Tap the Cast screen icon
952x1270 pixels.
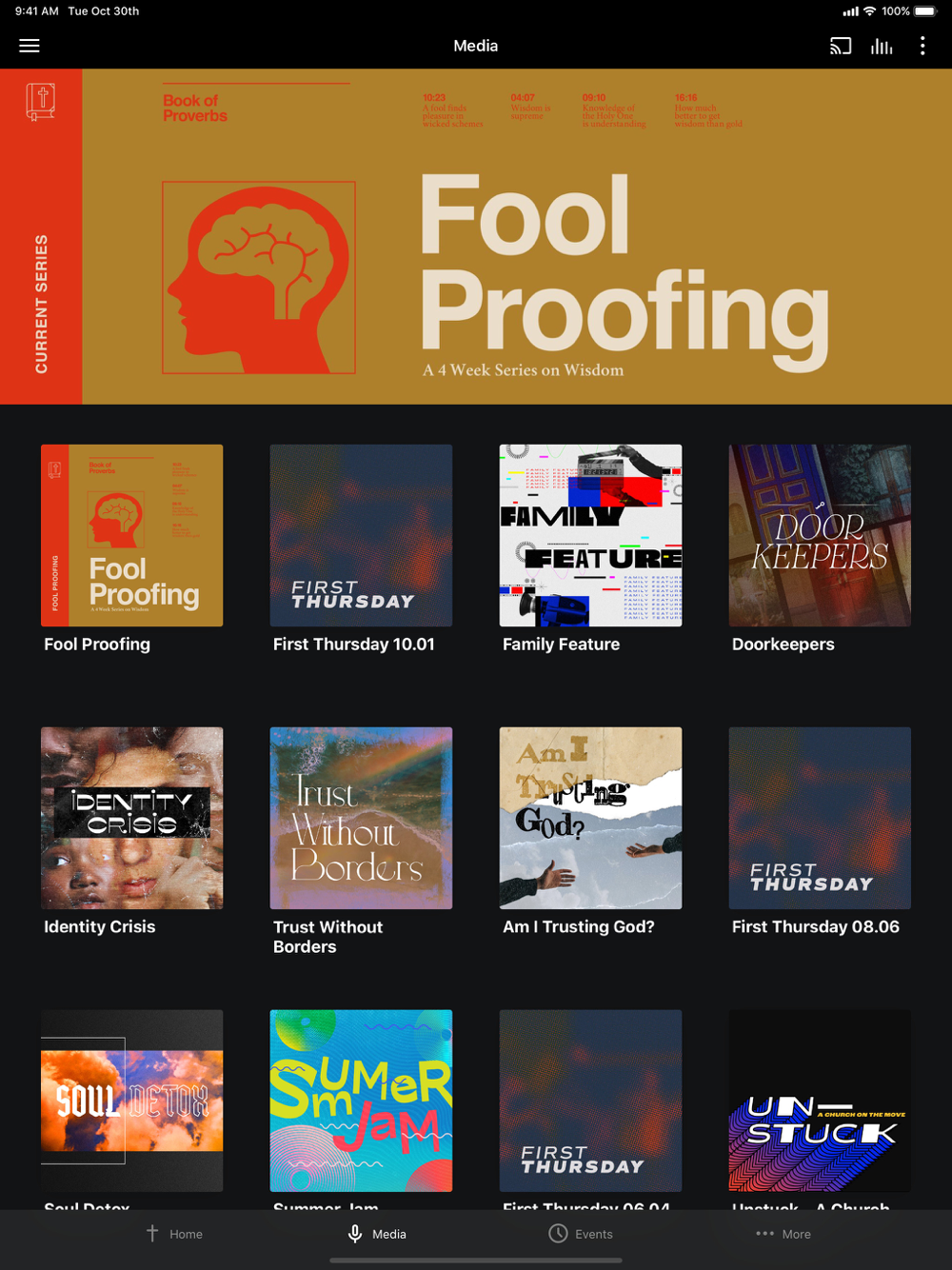[x=841, y=46]
